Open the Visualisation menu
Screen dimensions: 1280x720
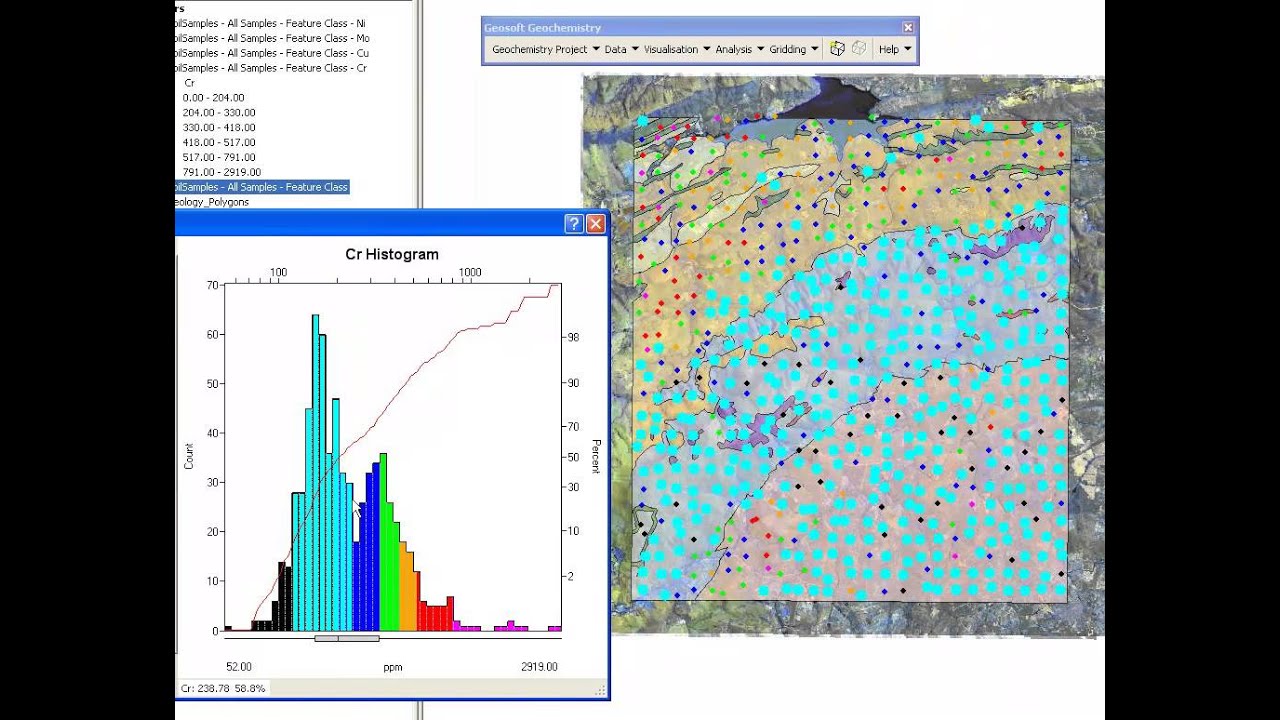point(677,49)
